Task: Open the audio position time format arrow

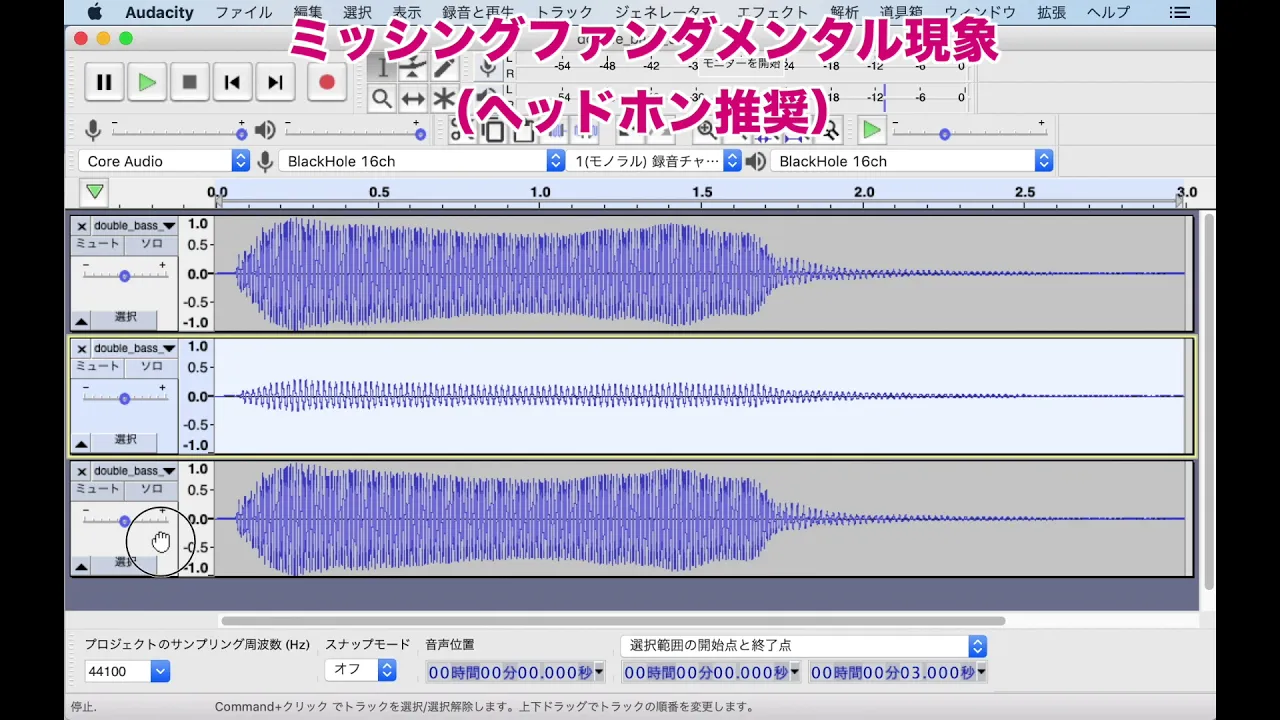Action: point(599,672)
